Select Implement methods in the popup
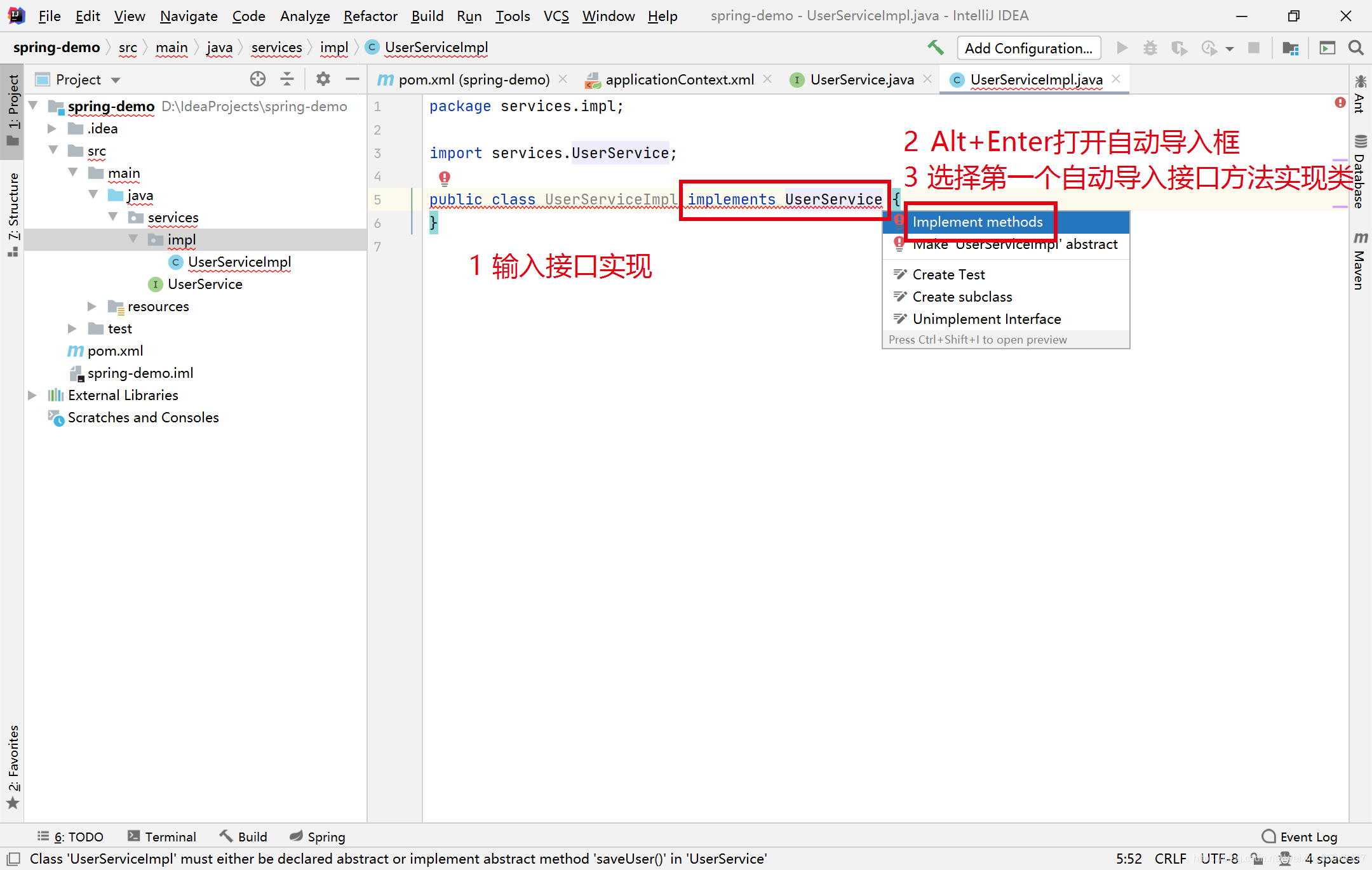The image size is (1372, 870). tap(977, 222)
